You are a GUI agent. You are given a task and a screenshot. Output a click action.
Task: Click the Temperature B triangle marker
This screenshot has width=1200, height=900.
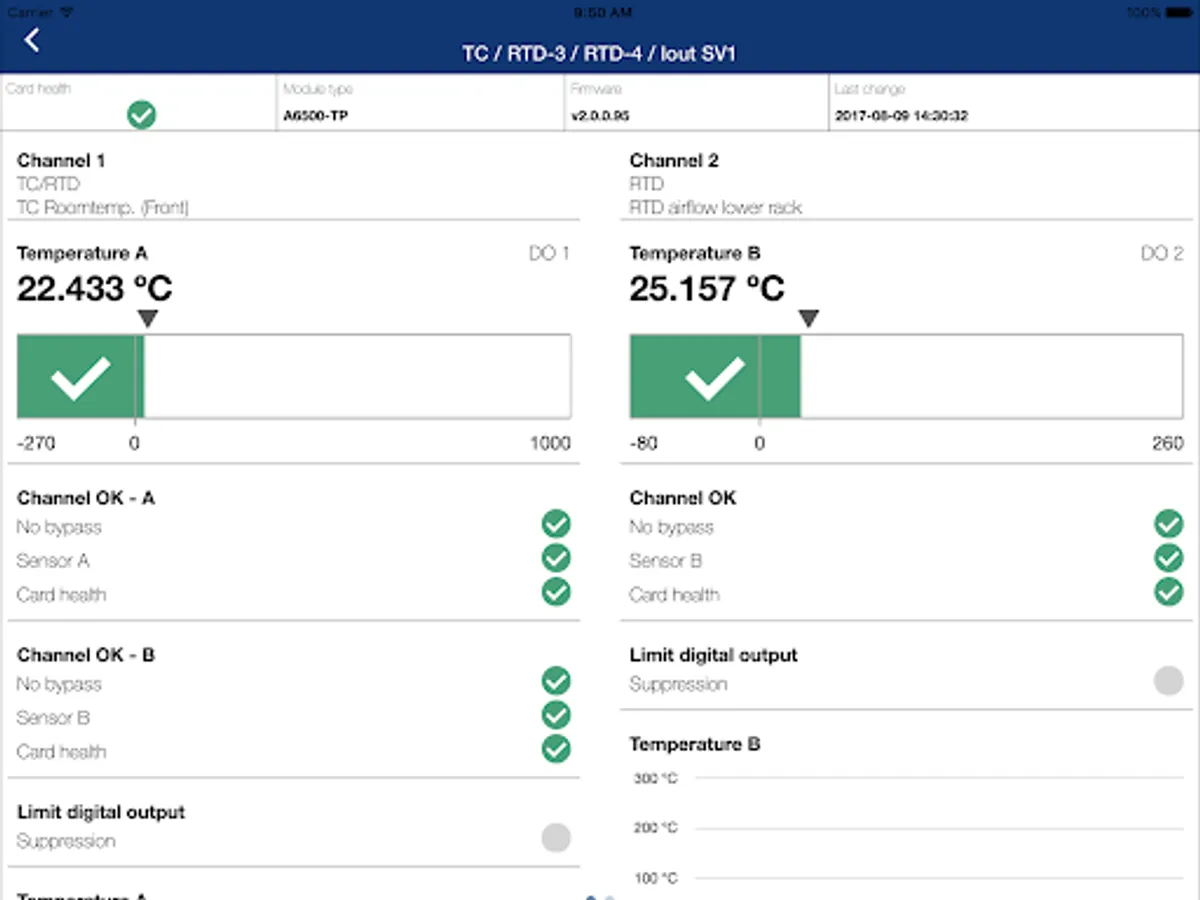pos(809,319)
